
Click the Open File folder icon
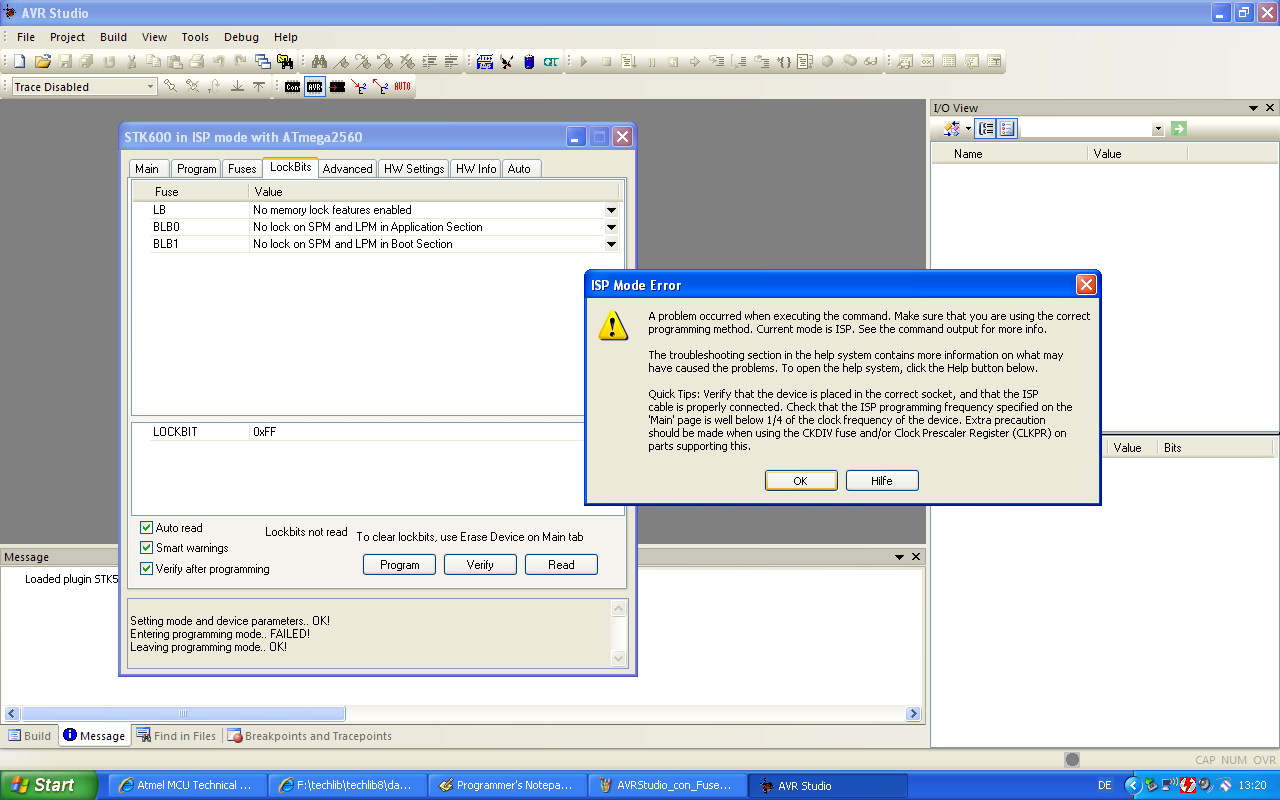pyautogui.click(x=43, y=61)
